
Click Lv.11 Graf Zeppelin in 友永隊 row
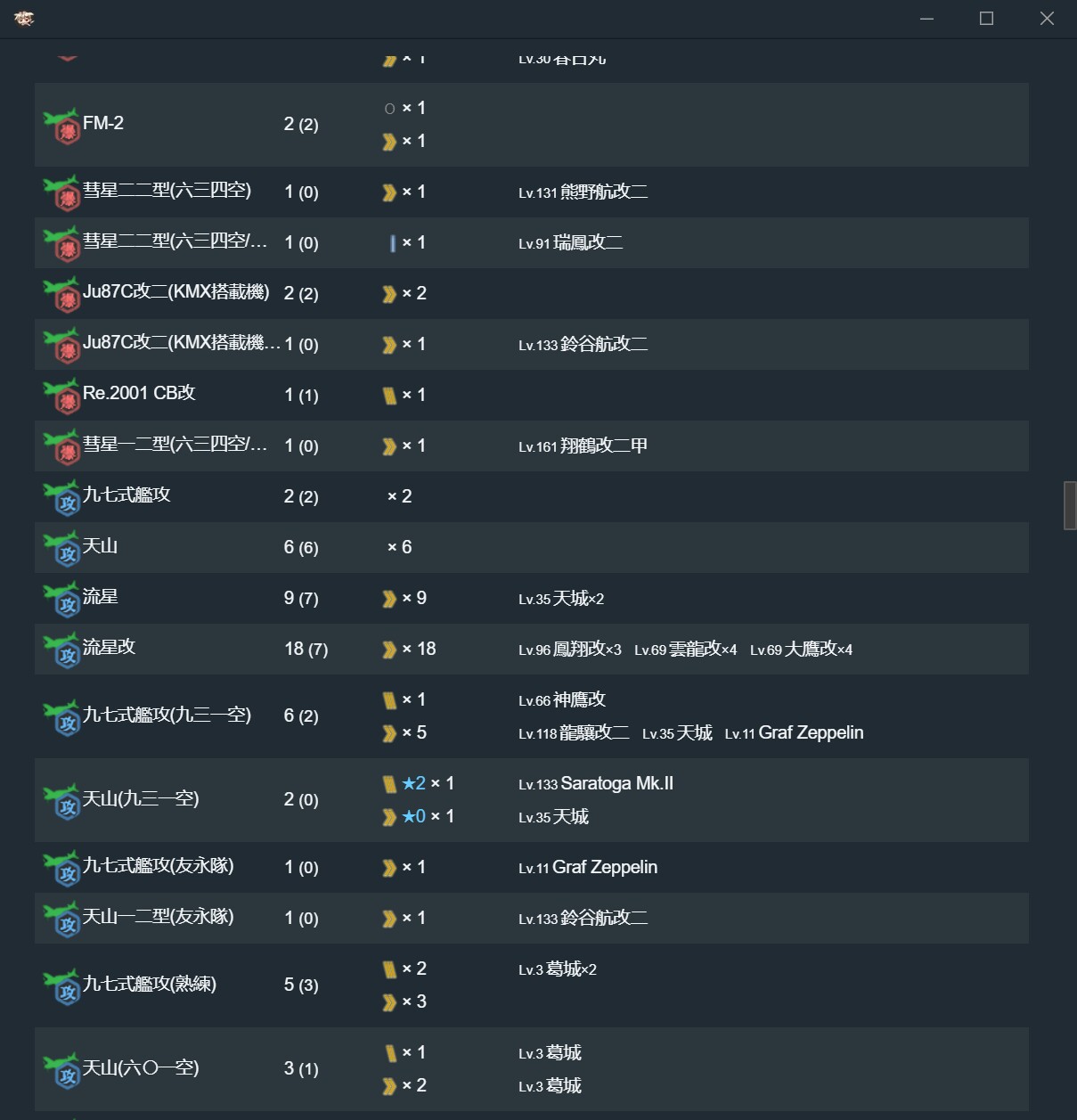(x=588, y=867)
